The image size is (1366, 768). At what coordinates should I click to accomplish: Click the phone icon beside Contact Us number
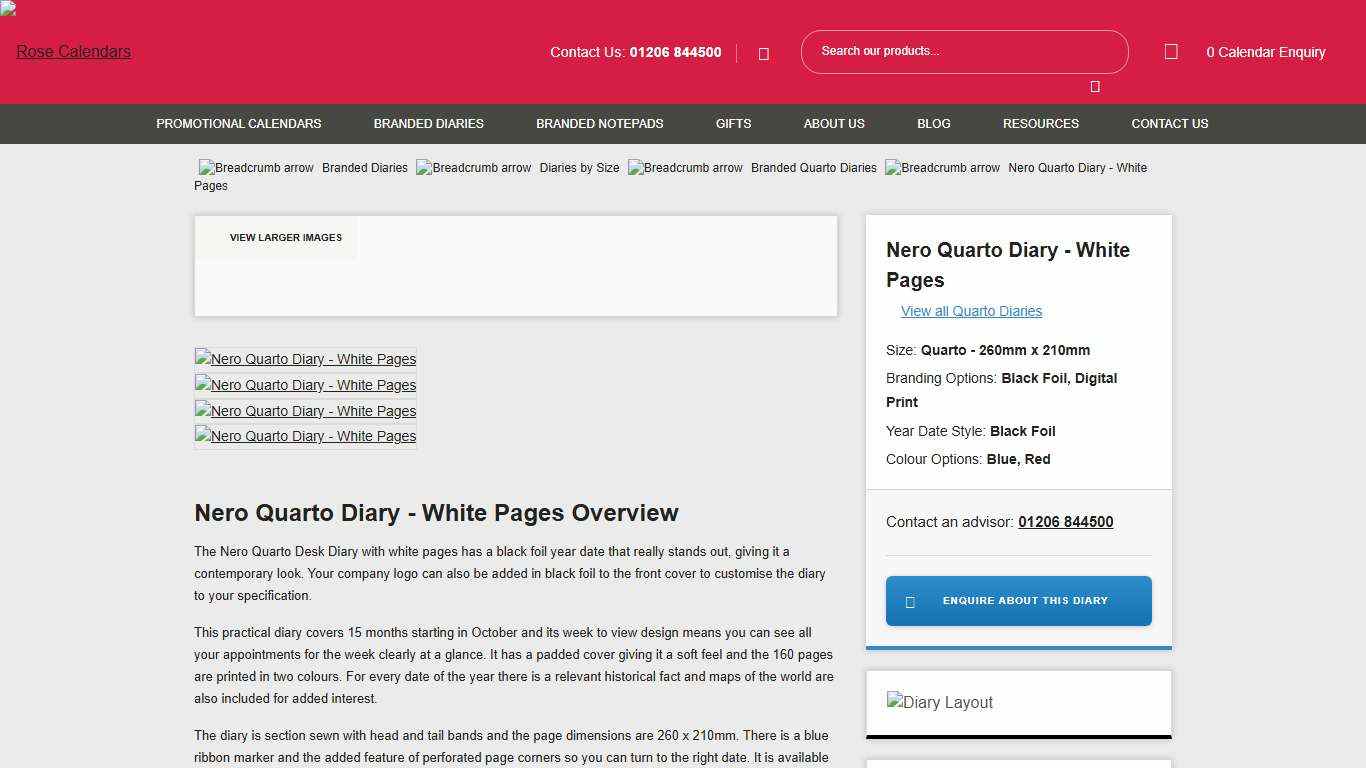[x=763, y=52]
